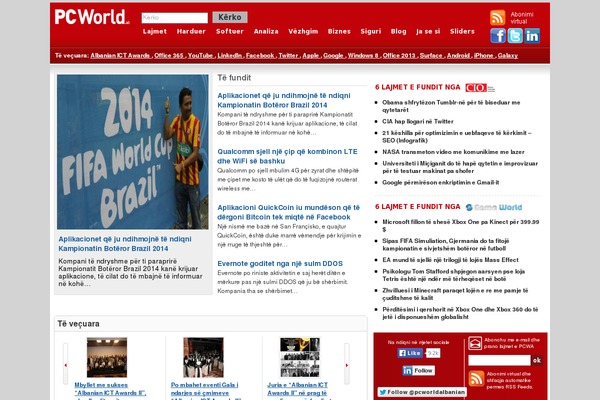
Task: Open Gala event dinner thumbnail
Action: [203, 358]
